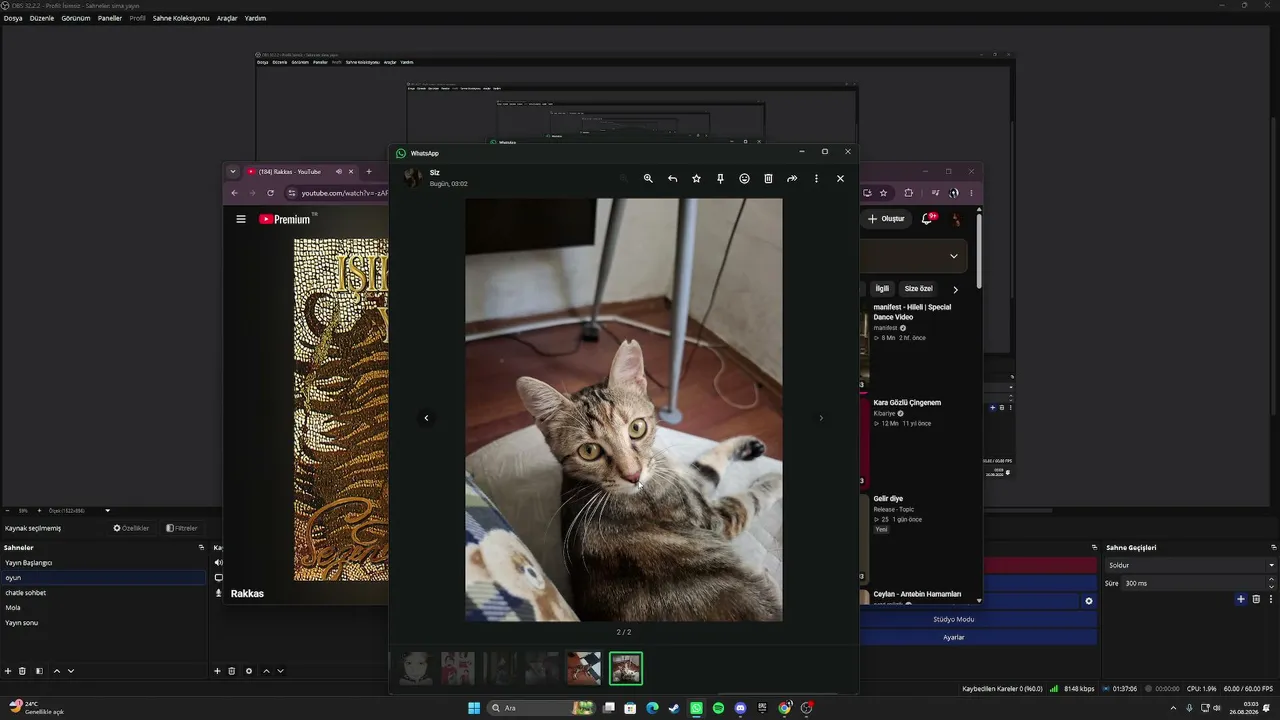Add a scene transition with plus button
Image resolution: width=1280 pixels, height=720 pixels.
pyautogui.click(x=1241, y=599)
